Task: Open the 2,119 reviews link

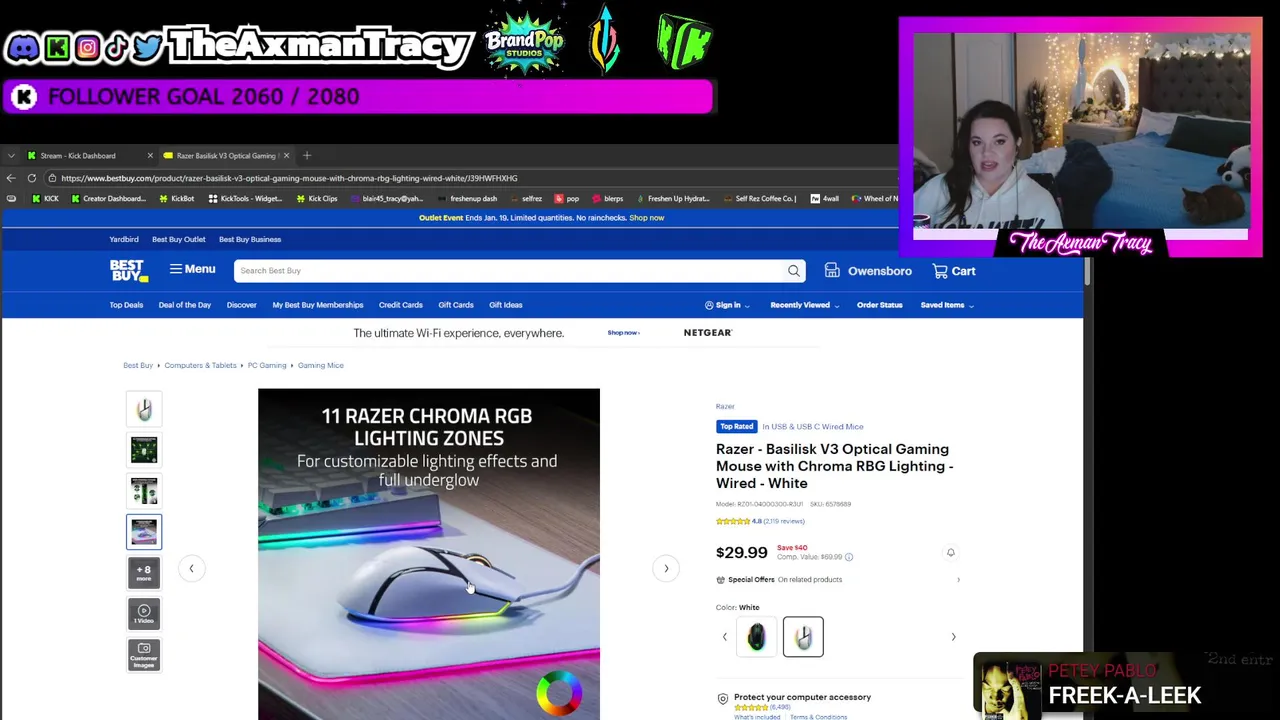Action: pyautogui.click(x=784, y=521)
